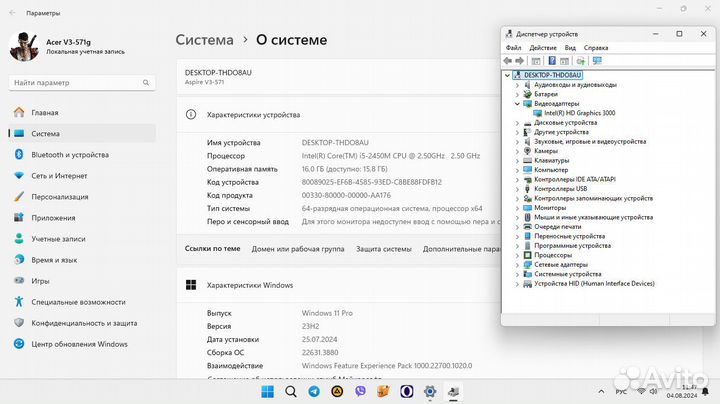
Task: Focus the Найти параметр search field
Action: tap(82, 83)
